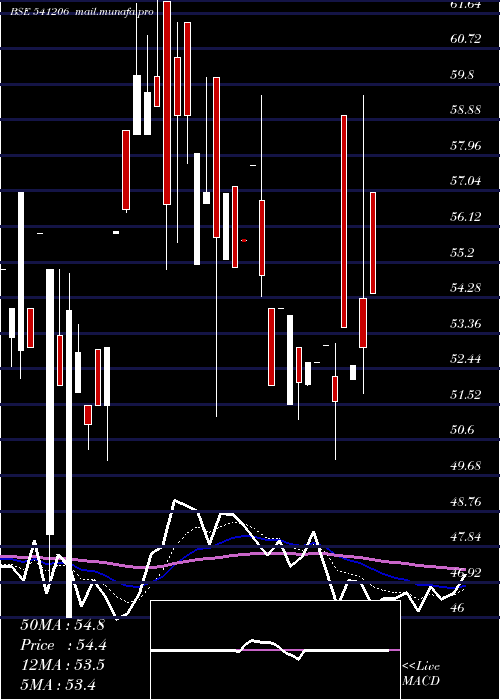The width and height of the screenshot is (500, 700).
Task: Click the 53.36 price axis label
Action: point(466,323)
